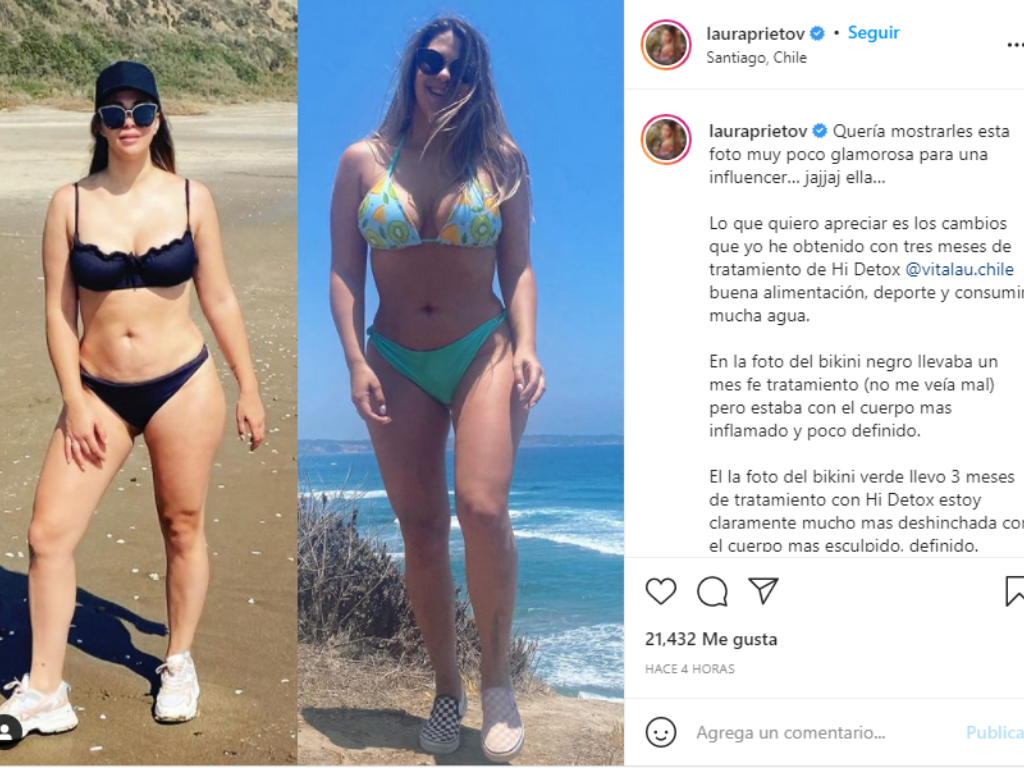Viewport: 1024px width, 768px height.
Task: Click the verified badge next to header username
Action: [x=817, y=33]
